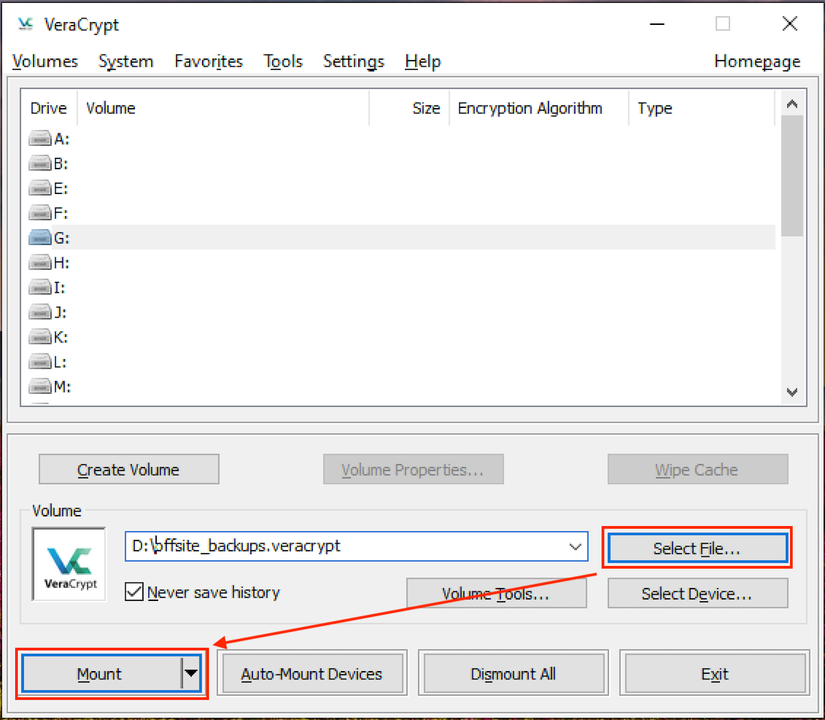Expand the Mount button dropdown arrow
This screenshot has height=720, width=825.
pos(190,673)
